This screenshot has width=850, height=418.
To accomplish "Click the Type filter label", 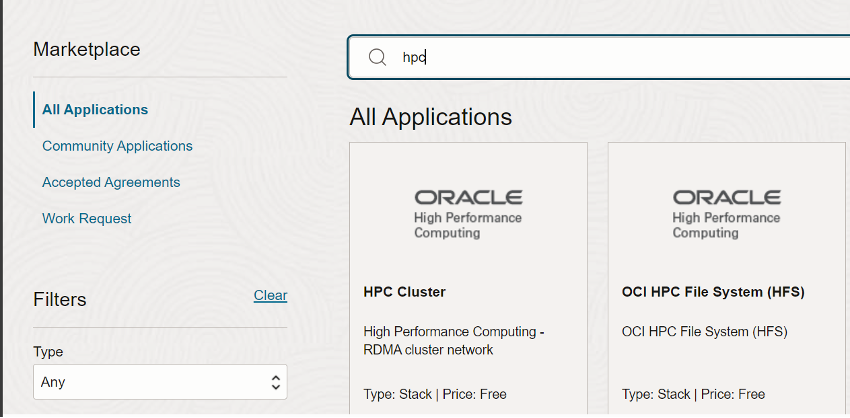I will pos(48,352).
